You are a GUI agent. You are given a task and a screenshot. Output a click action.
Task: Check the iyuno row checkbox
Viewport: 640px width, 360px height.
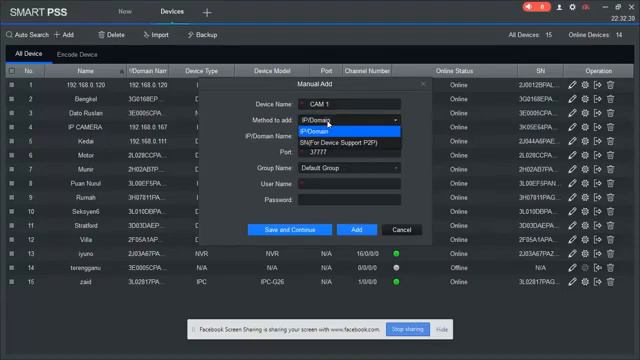point(12,254)
